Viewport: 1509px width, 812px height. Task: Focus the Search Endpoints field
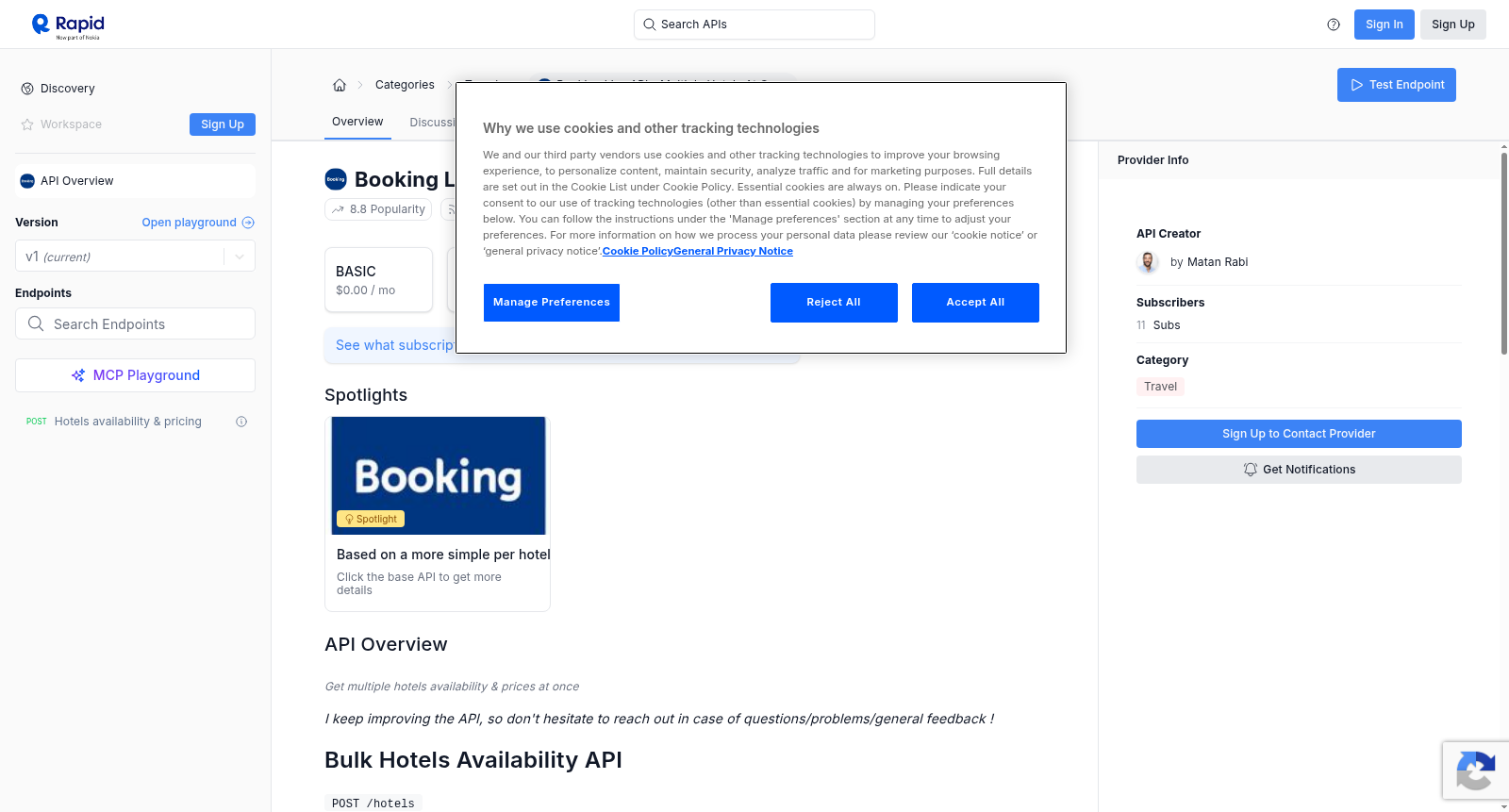coord(135,323)
